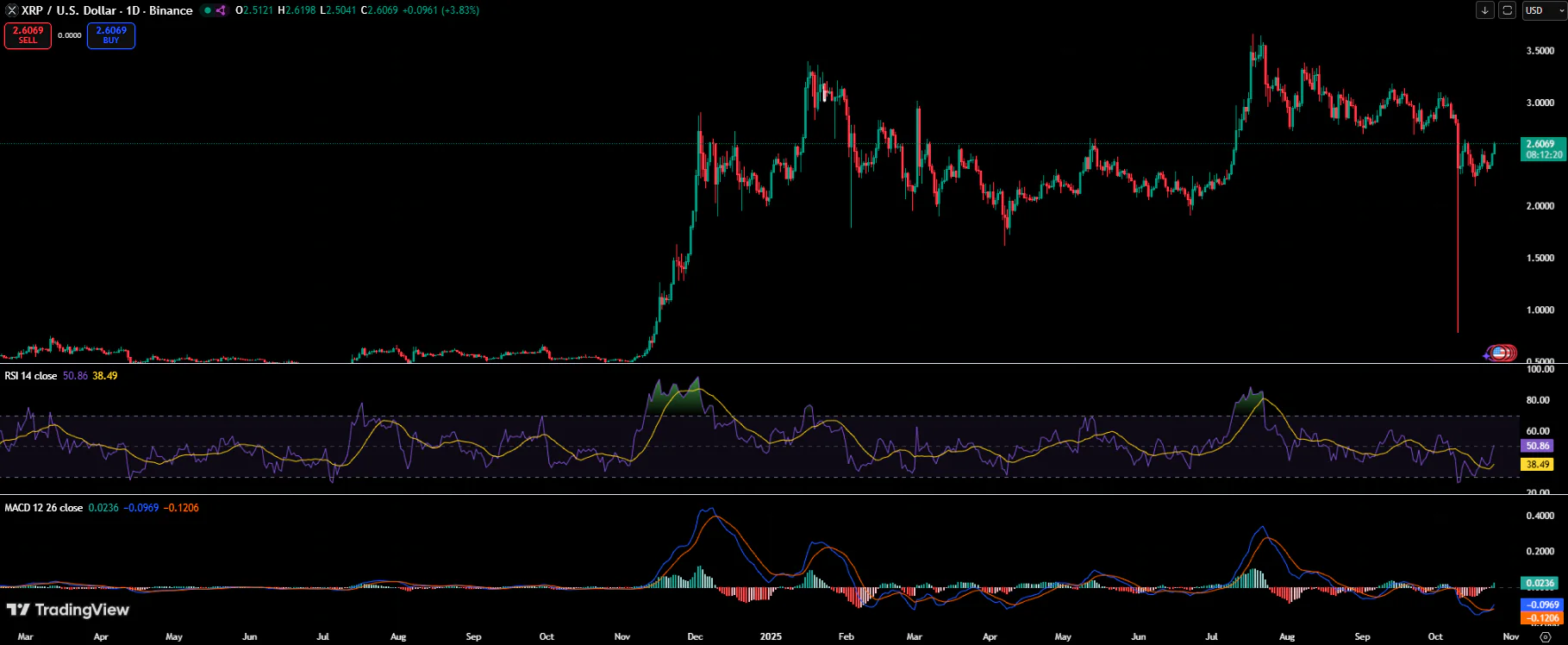Click the US flag economic event marker
Screen dimensions: 1568x645
[1500, 353]
